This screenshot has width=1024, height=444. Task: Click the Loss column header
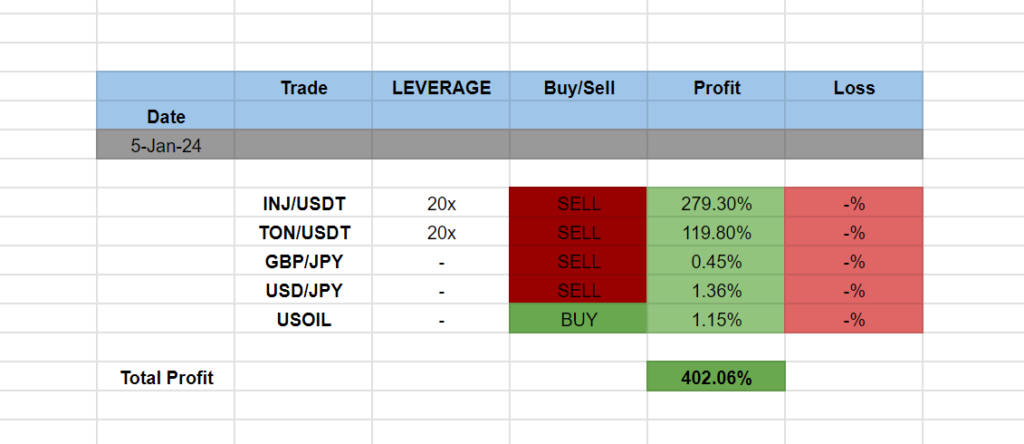854,88
